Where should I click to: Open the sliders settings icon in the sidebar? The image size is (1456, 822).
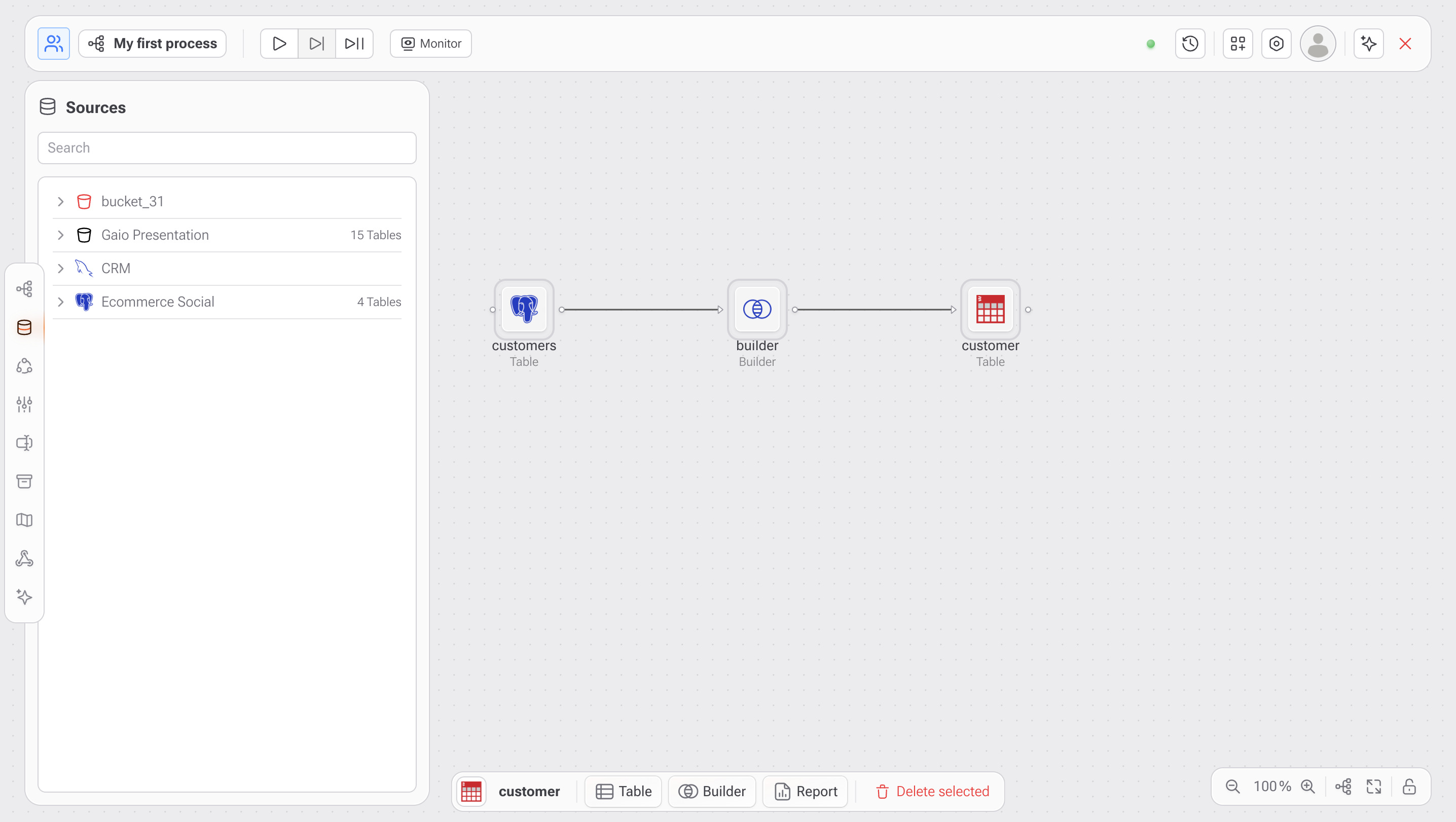[24, 404]
